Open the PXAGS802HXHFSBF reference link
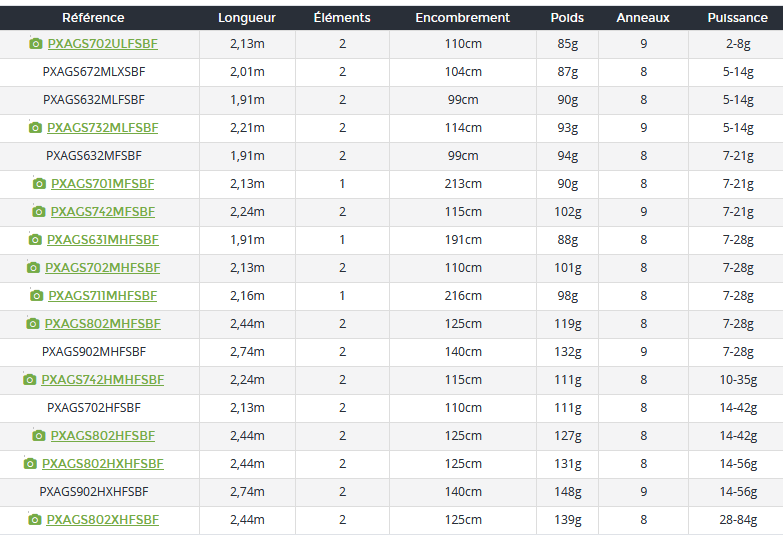 coord(103,464)
